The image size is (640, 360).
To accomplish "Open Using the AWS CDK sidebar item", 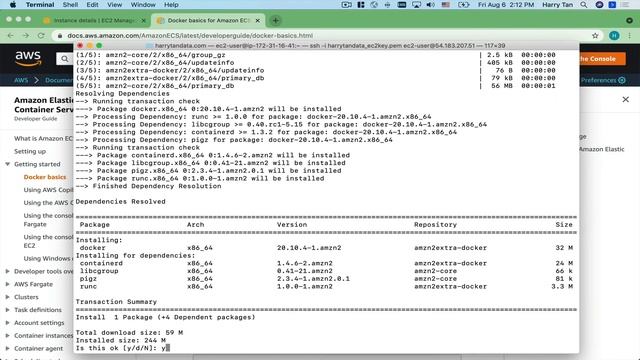I will (x=48, y=203).
